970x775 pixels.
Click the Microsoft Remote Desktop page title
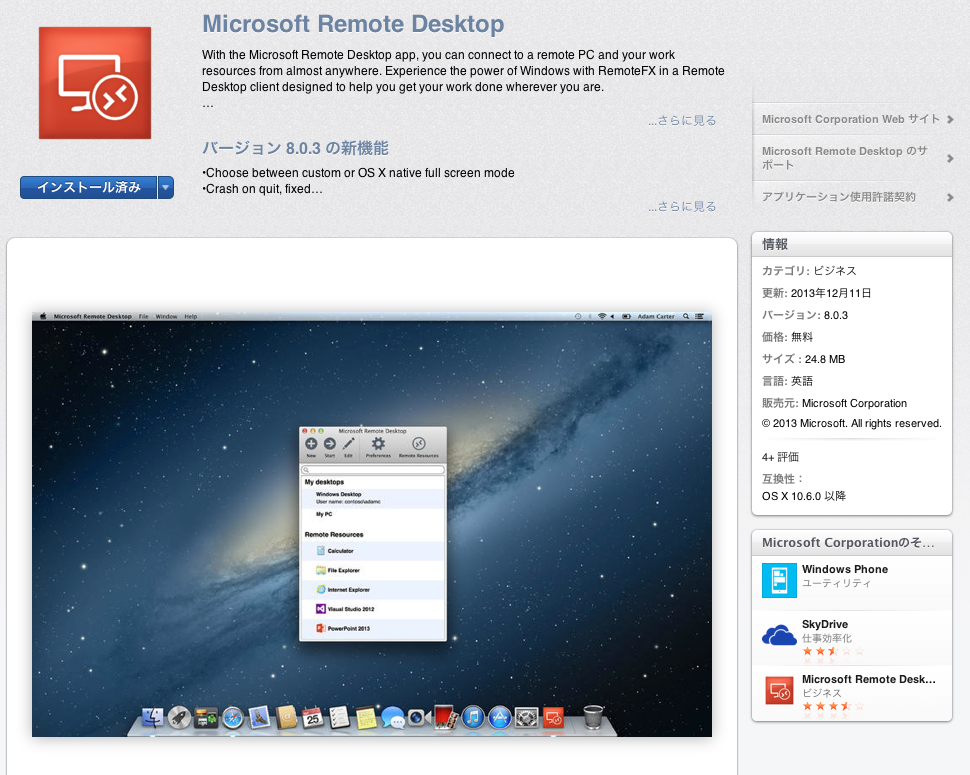point(353,24)
